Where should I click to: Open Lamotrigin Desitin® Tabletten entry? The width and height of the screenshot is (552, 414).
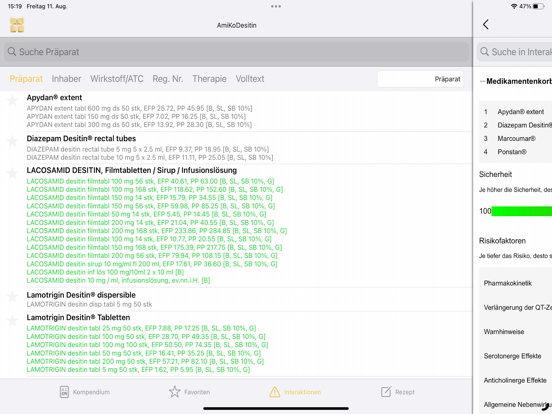click(x=79, y=317)
